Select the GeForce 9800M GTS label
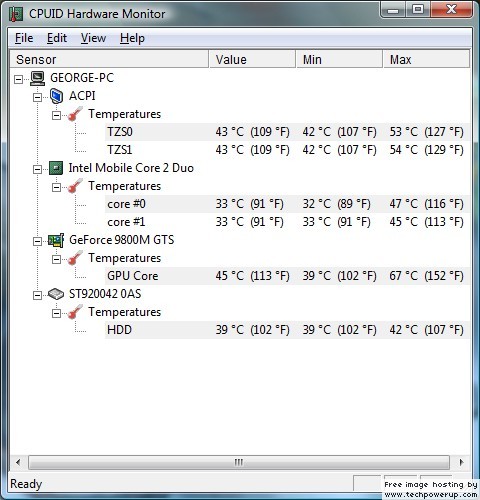Screen dimensions: 480x500 click(x=121, y=240)
